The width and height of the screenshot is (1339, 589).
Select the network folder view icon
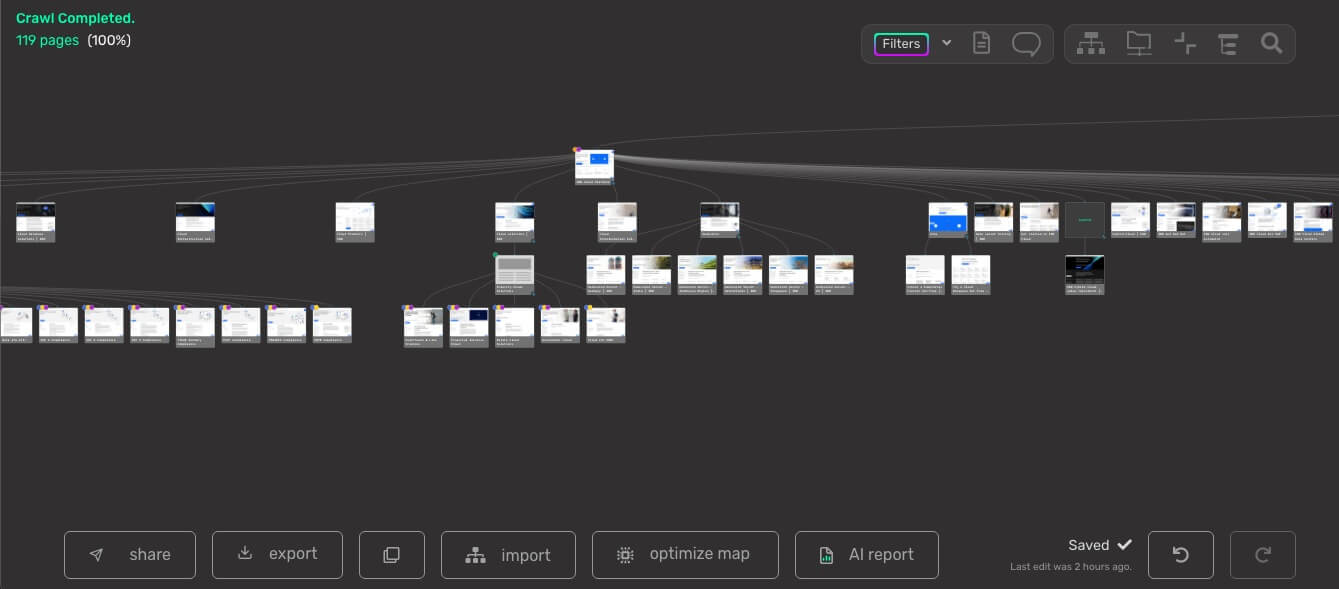pyautogui.click(x=1138, y=44)
